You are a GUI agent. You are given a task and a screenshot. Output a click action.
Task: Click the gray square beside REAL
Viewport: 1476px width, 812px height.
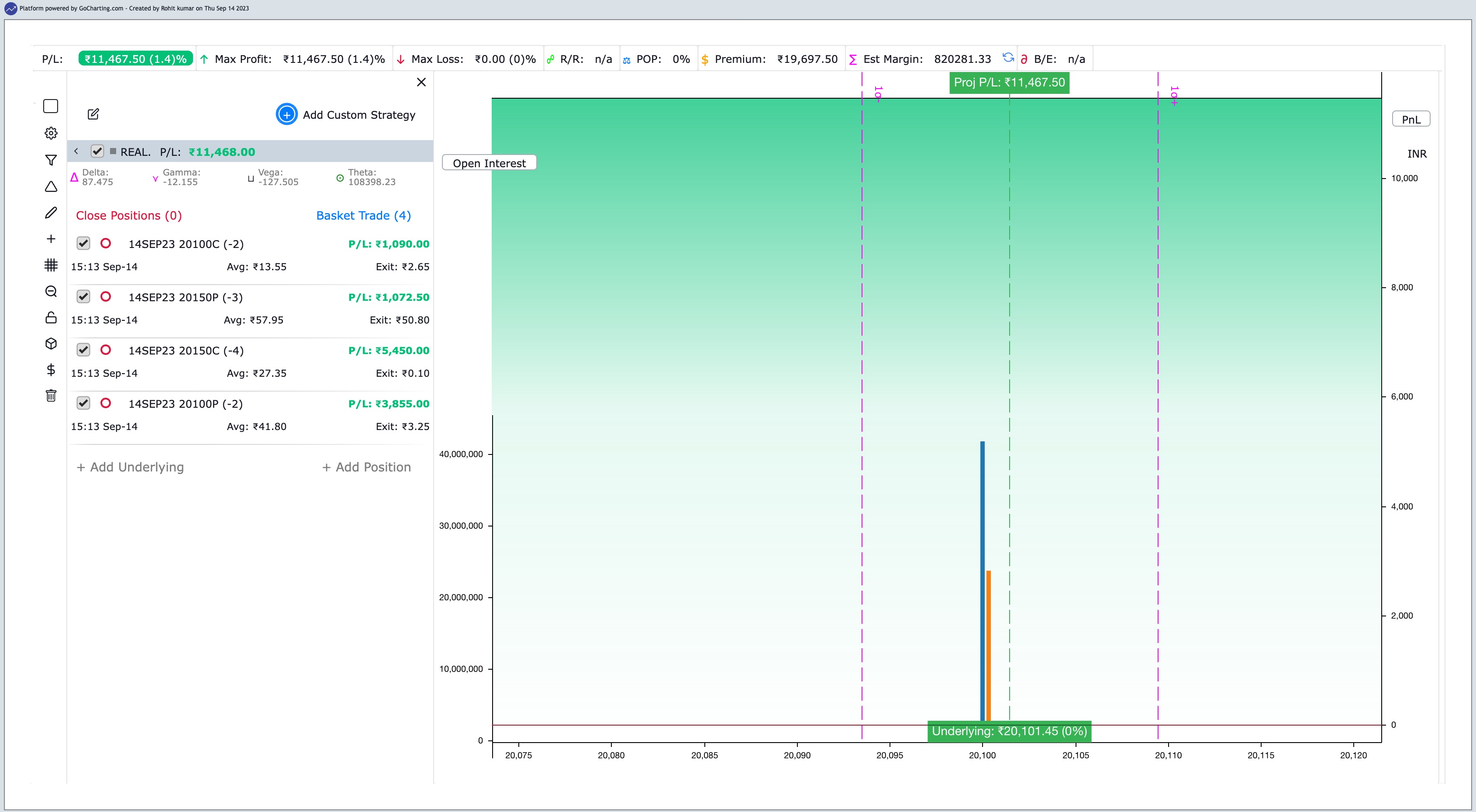click(x=113, y=151)
